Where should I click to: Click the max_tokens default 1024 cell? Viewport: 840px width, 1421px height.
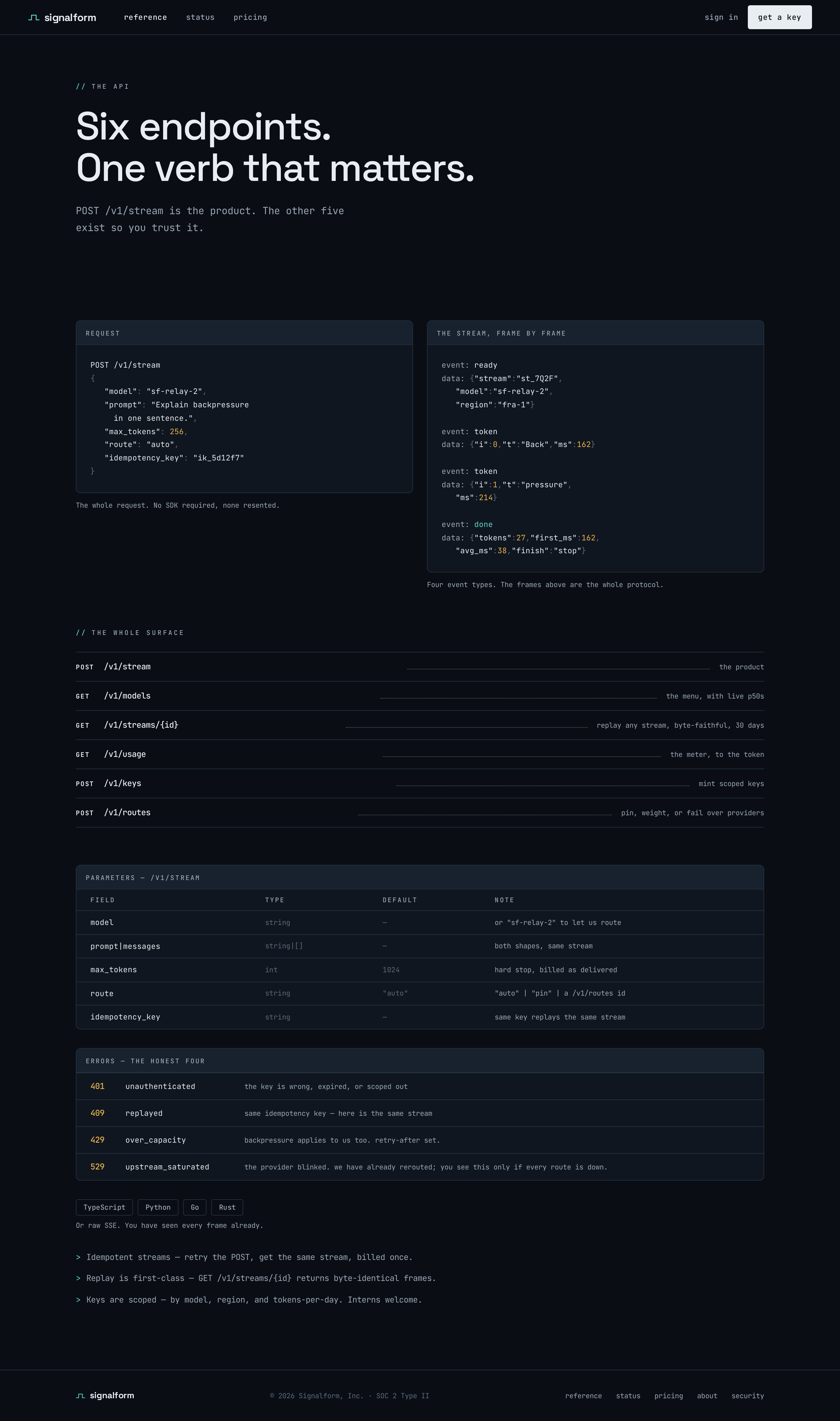pos(391,970)
